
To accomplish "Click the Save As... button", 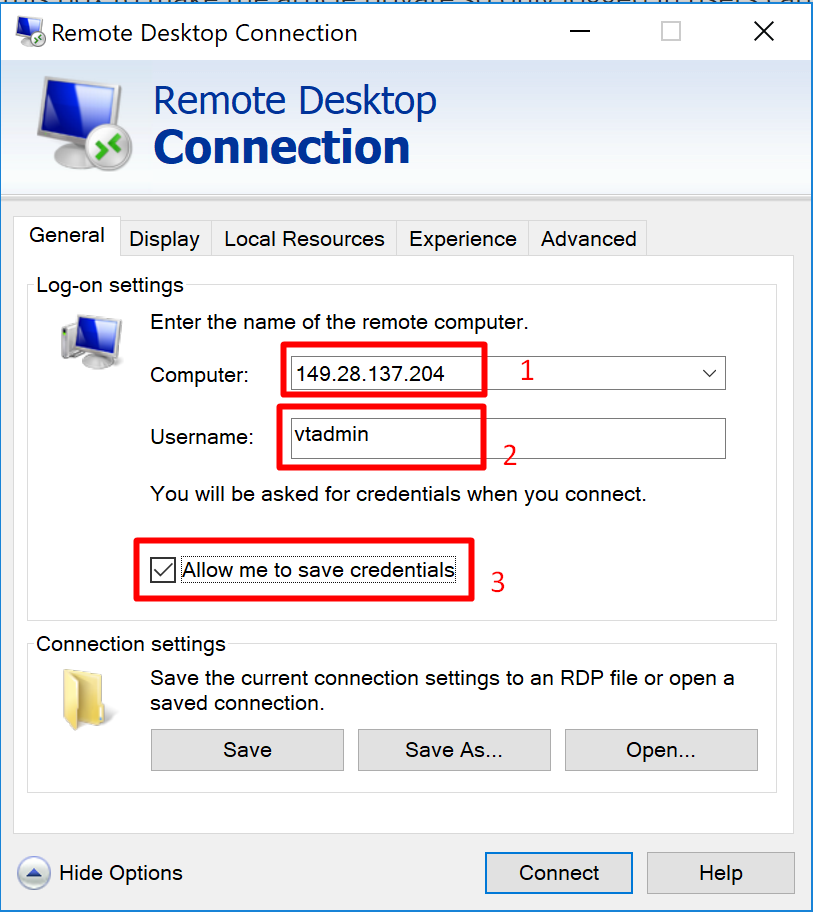I will point(454,750).
